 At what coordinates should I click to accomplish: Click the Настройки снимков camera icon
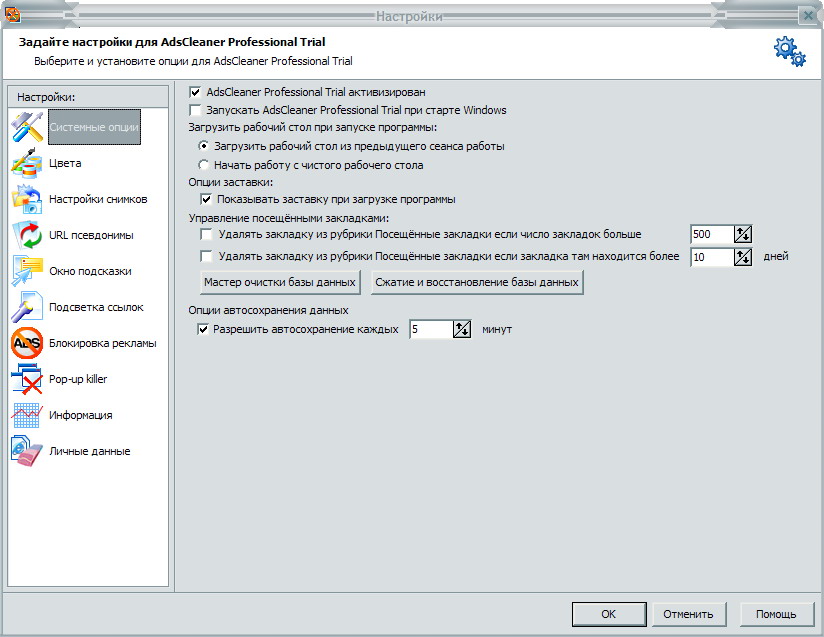click(27, 199)
